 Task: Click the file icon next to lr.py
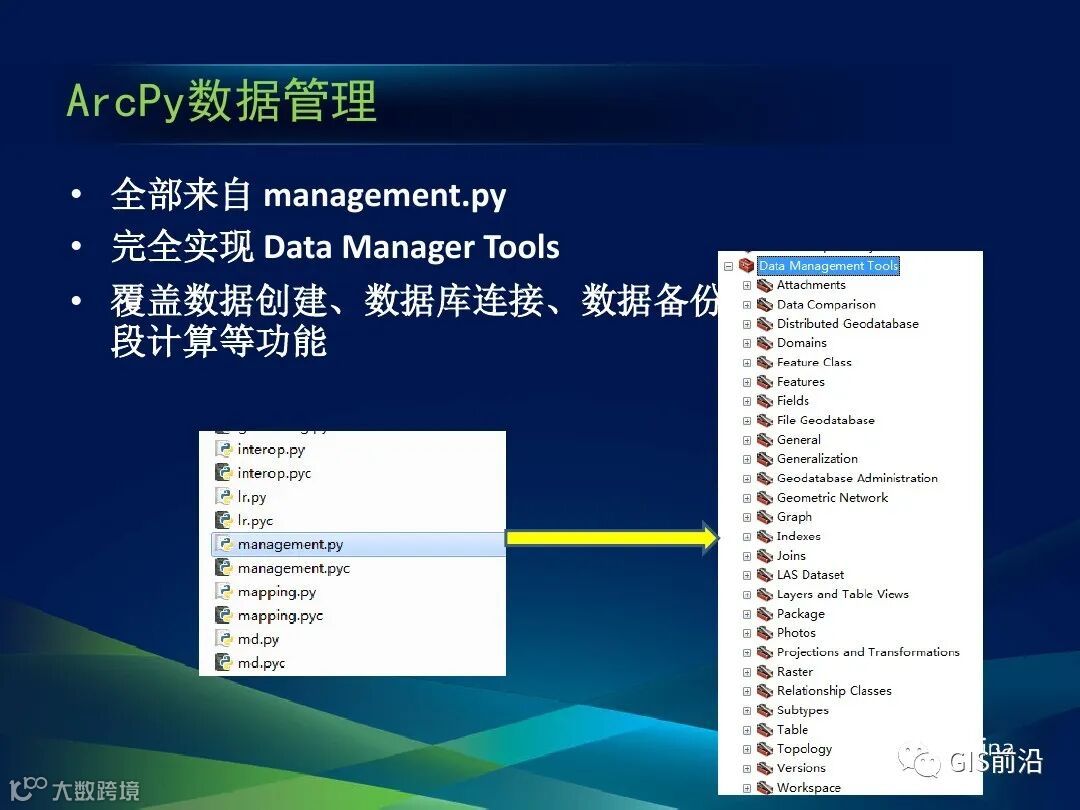point(223,497)
